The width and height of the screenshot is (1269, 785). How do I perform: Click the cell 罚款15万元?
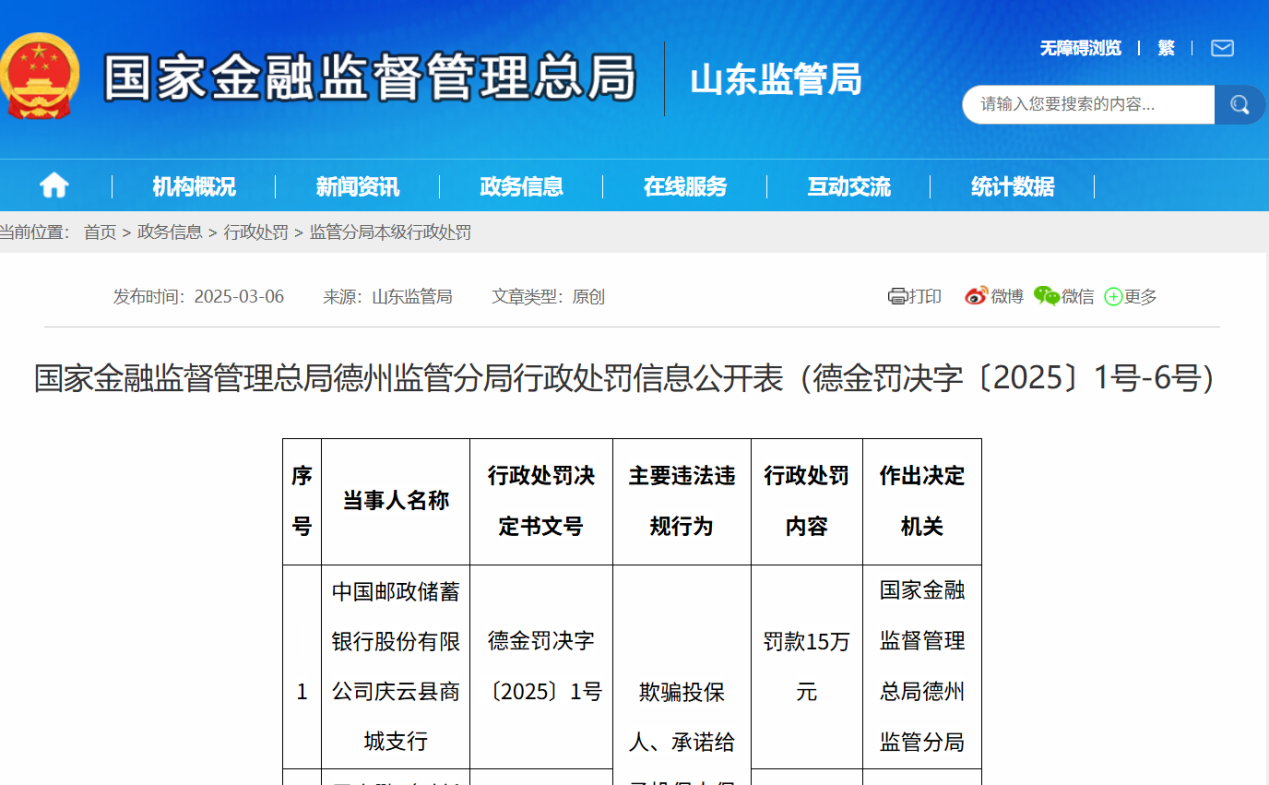point(807,666)
